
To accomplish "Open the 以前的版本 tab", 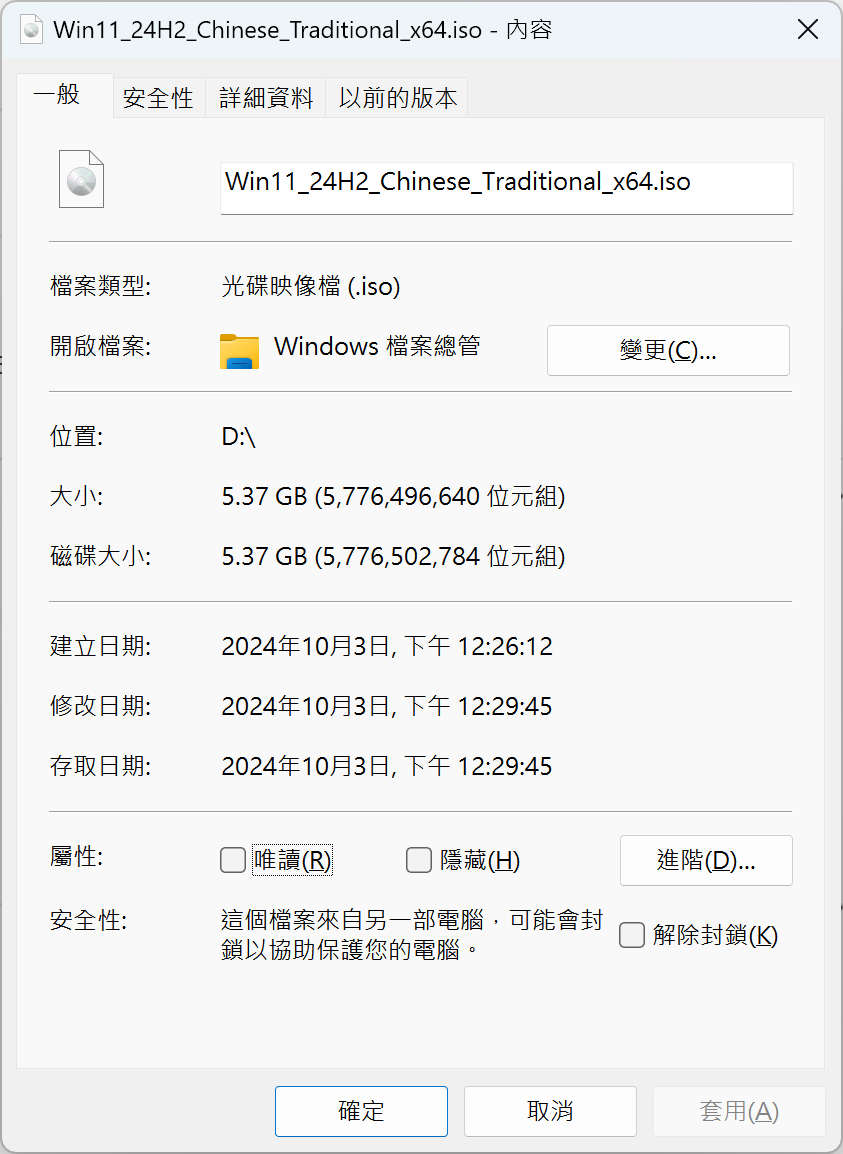I will (x=397, y=98).
